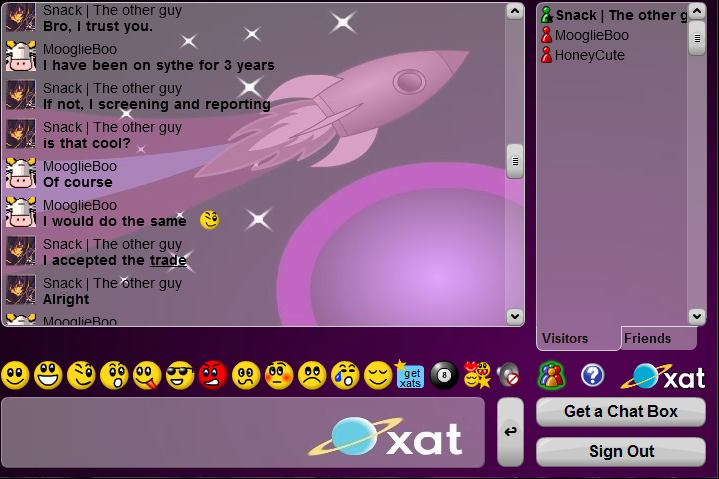719x479 pixels.
Task: Click the Sign Out button
Action: coord(621,451)
